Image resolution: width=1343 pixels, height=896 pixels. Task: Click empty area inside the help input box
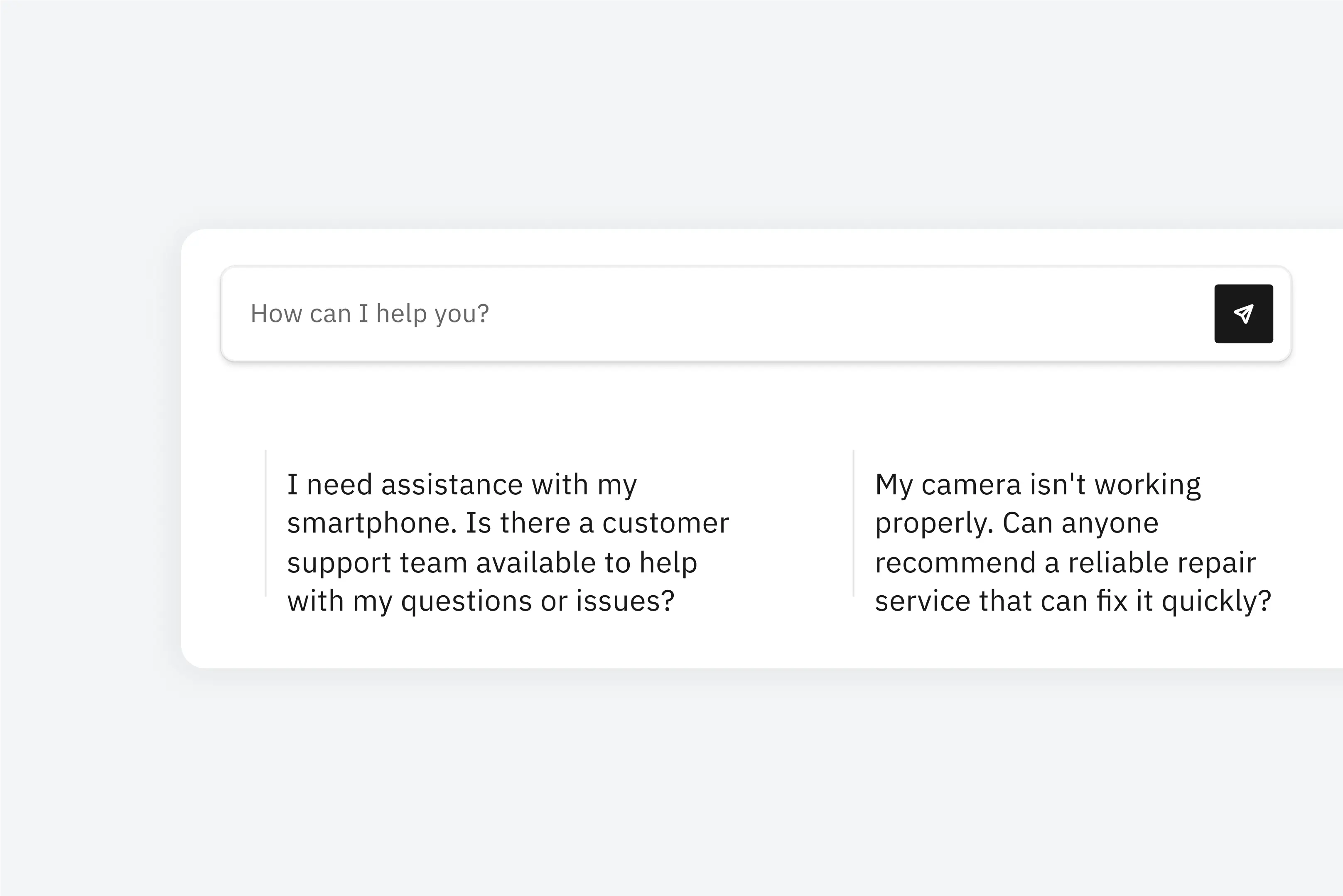pos(857,314)
